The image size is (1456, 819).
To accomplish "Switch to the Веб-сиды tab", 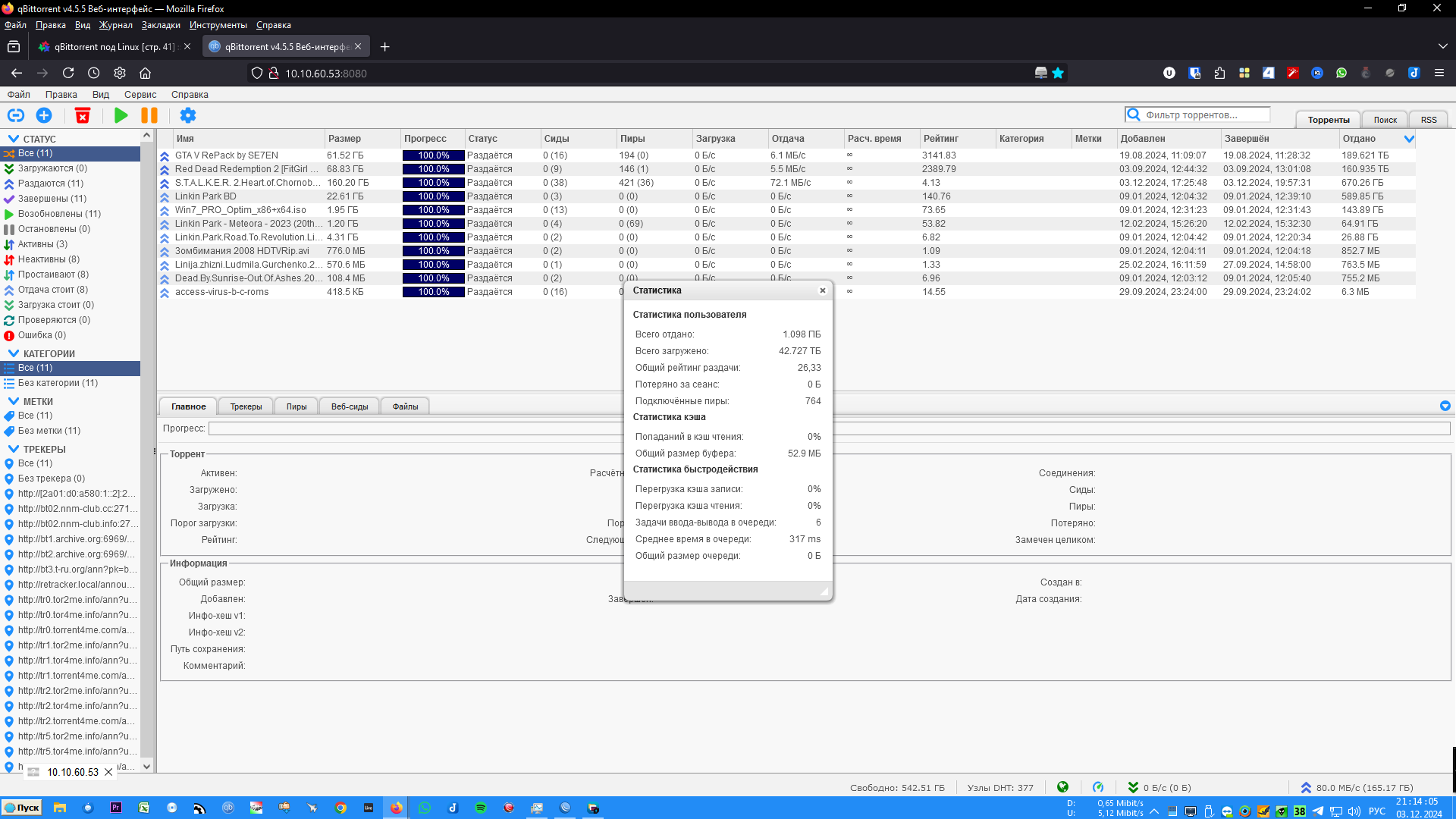I will pos(350,406).
